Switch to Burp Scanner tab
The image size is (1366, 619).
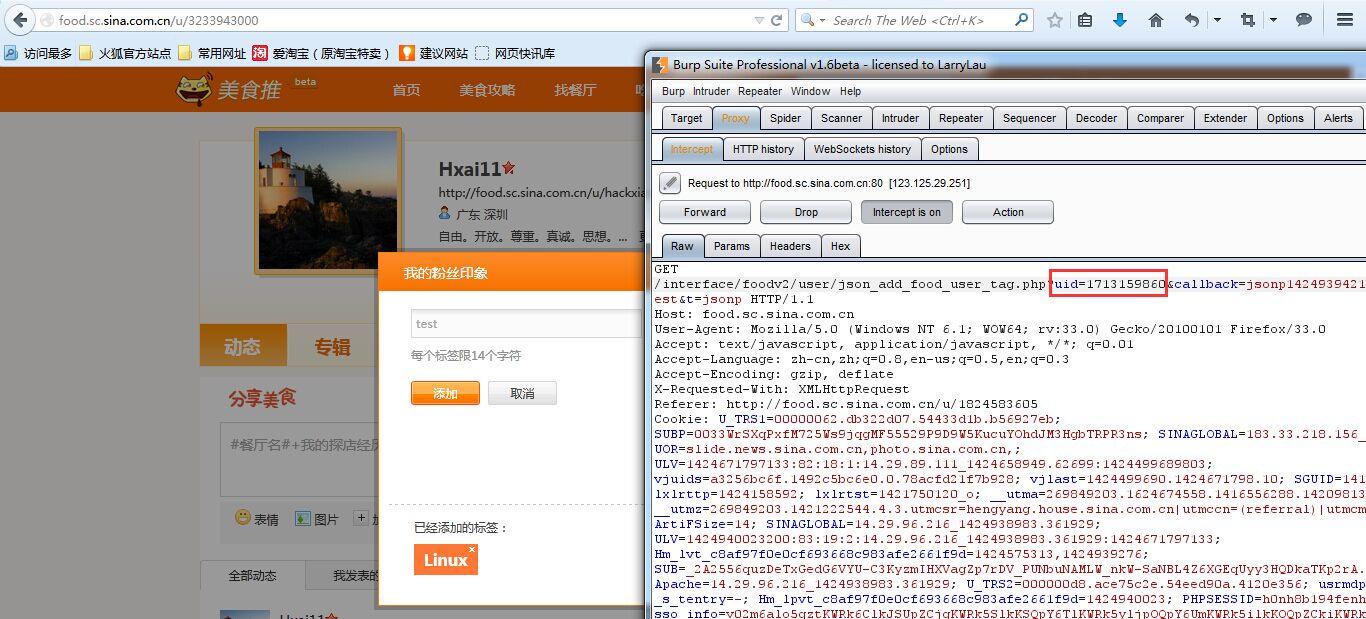(x=841, y=118)
